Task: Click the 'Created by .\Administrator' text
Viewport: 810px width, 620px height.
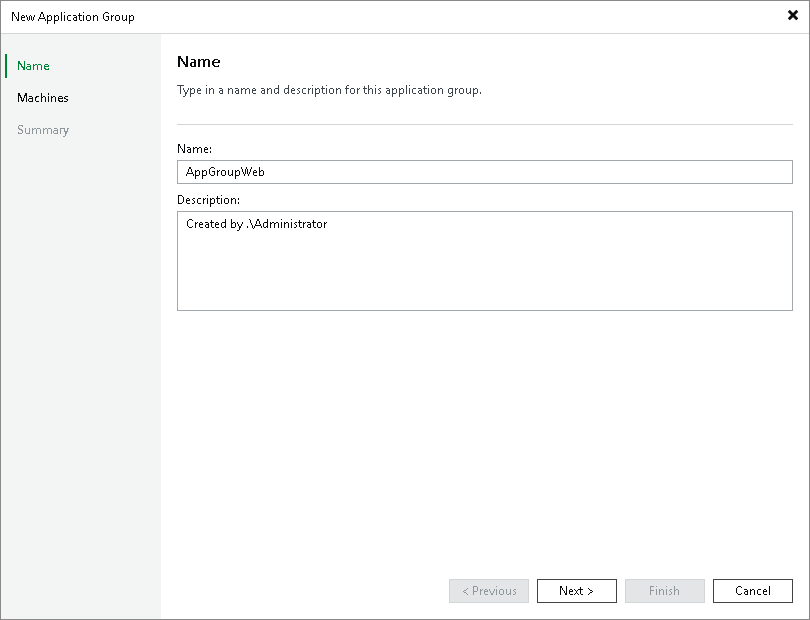Action: [256, 224]
